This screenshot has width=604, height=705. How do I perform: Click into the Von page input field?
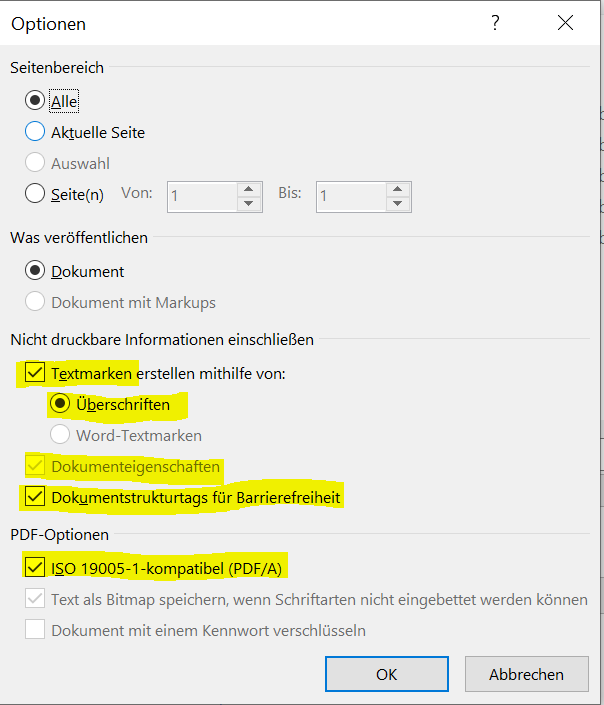click(202, 196)
